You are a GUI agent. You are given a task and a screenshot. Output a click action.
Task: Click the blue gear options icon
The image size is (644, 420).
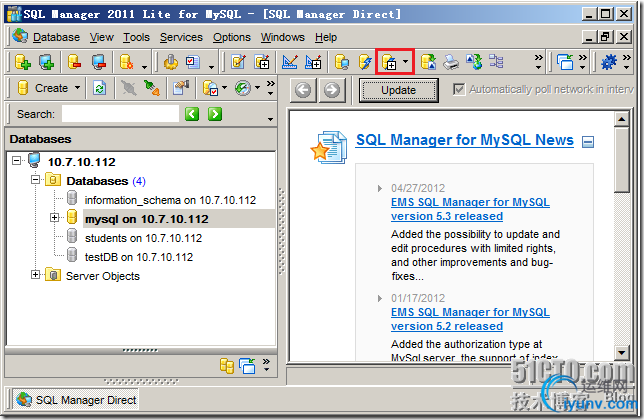(609, 62)
